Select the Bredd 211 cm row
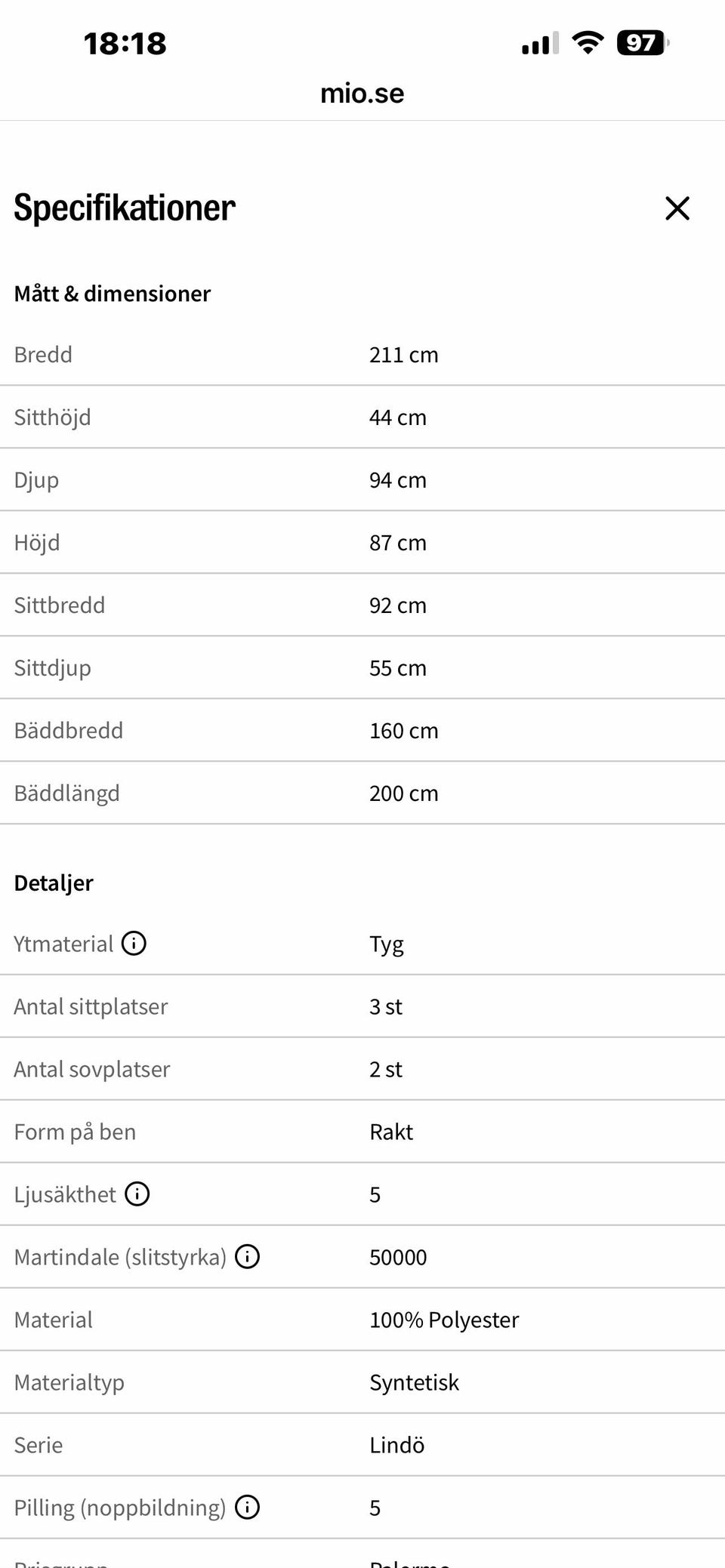 tap(362, 354)
